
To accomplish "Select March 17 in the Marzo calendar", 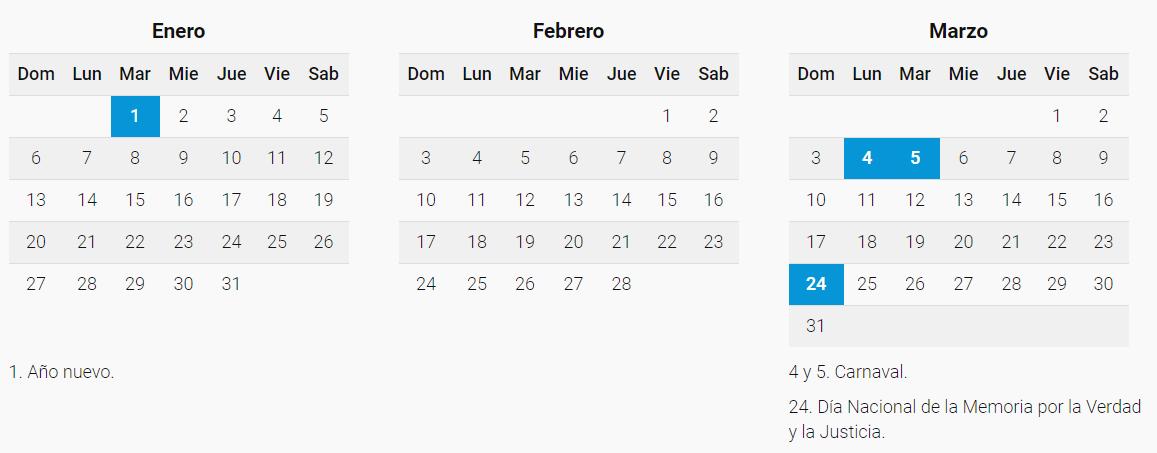I will coord(816,242).
